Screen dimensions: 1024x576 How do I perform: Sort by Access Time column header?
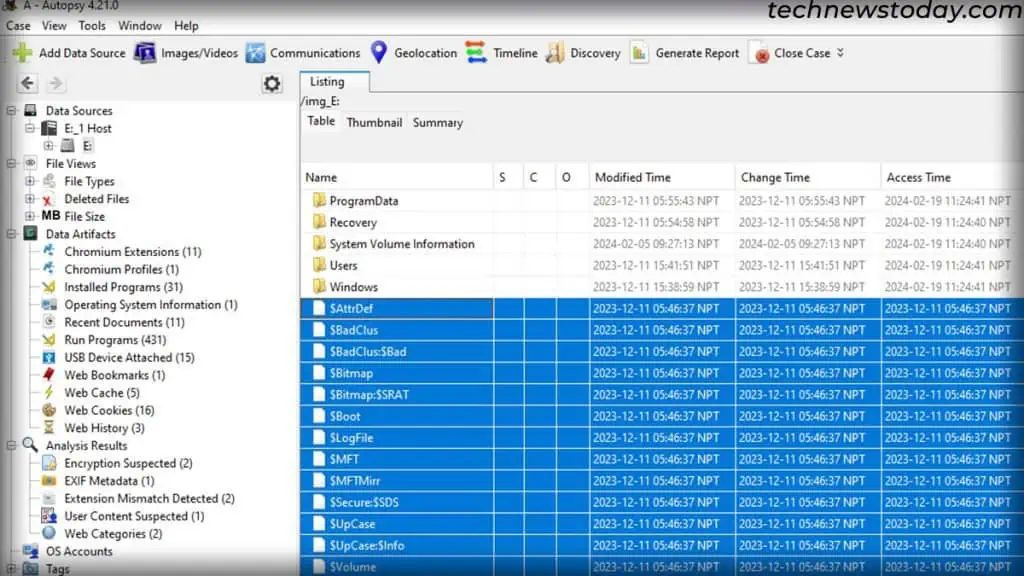tap(952, 178)
